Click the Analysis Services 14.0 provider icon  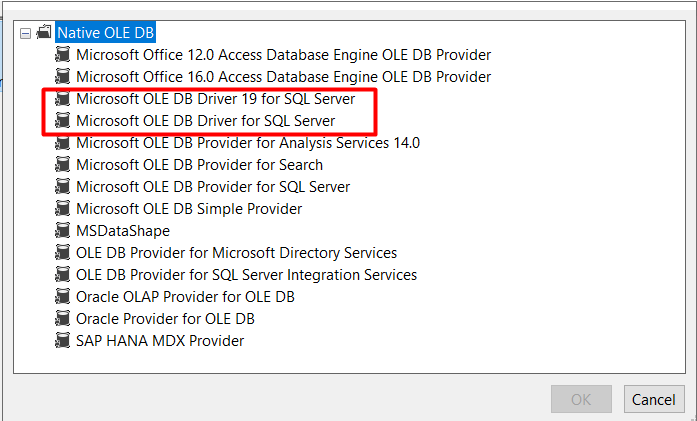pyautogui.click(x=64, y=143)
